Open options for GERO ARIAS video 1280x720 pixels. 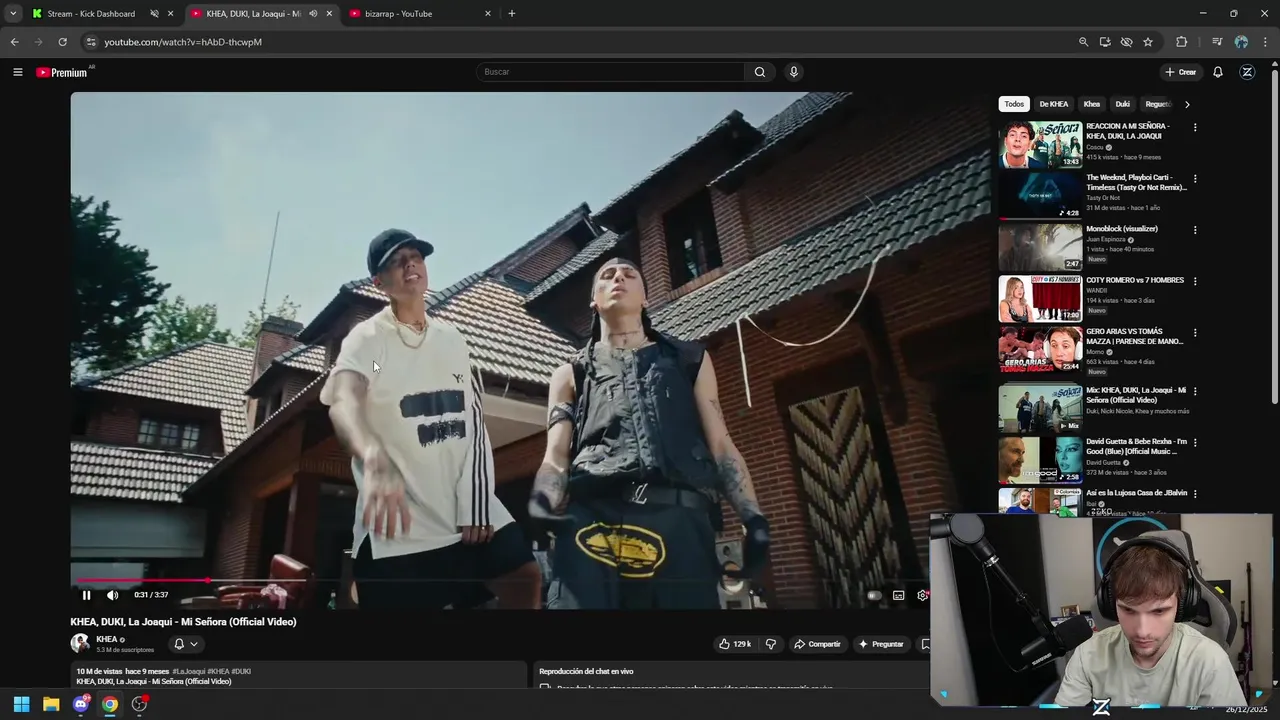1195,333
